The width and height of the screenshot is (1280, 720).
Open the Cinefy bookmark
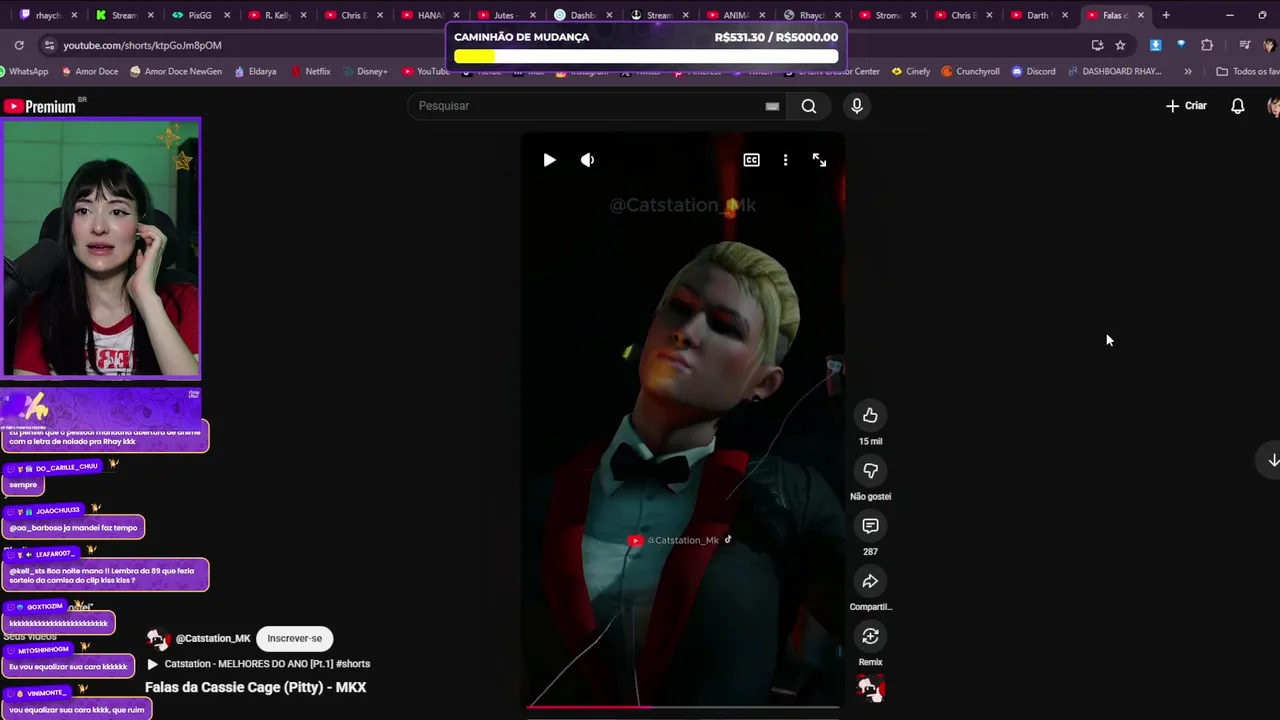click(x=911, y=71)
